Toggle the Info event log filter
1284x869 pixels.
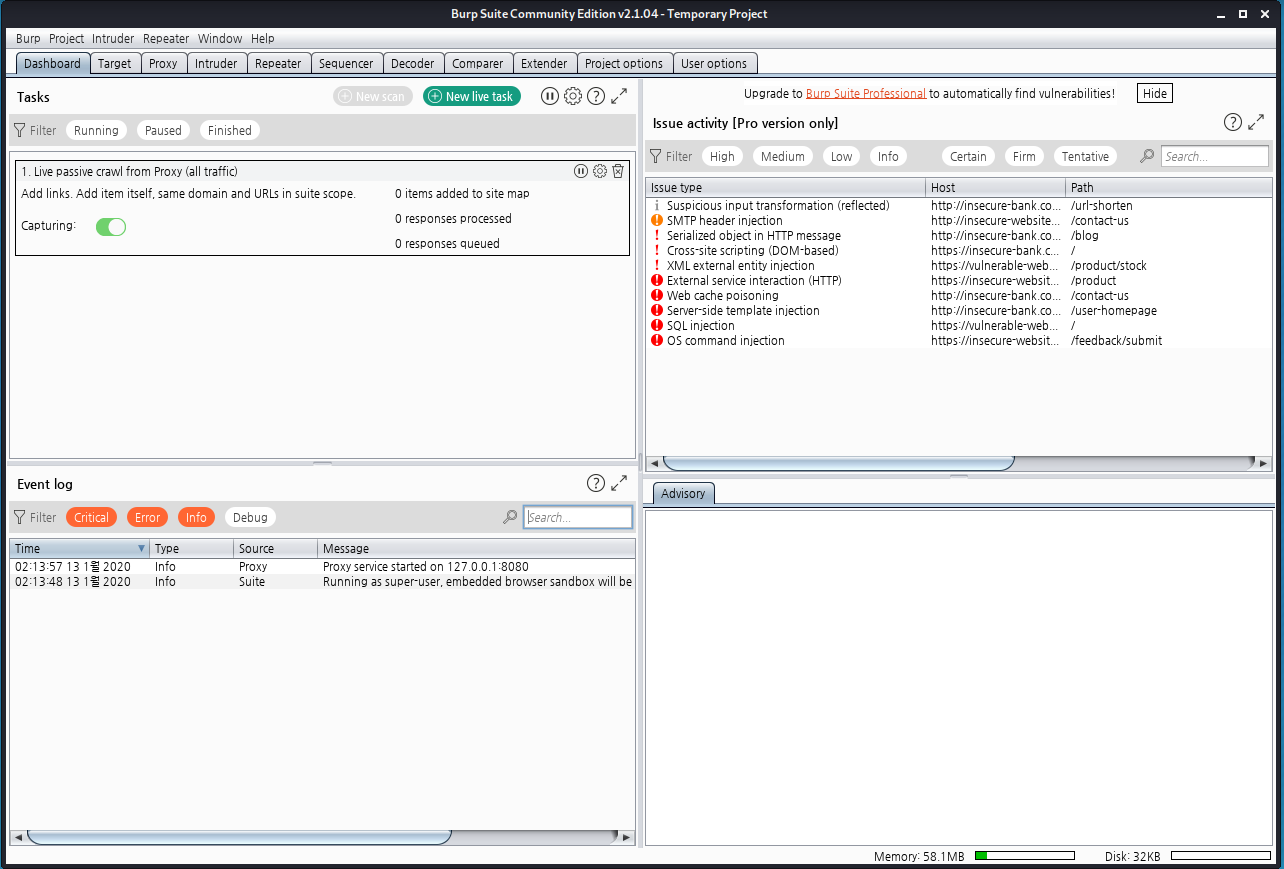196,517
